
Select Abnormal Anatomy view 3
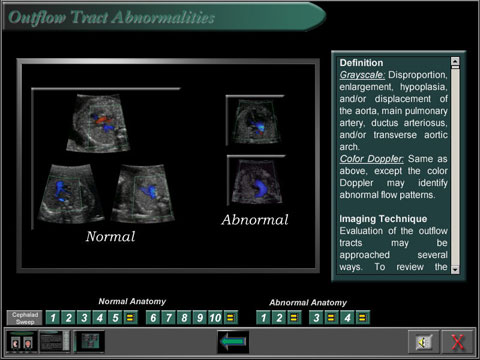tap(316, 318)
